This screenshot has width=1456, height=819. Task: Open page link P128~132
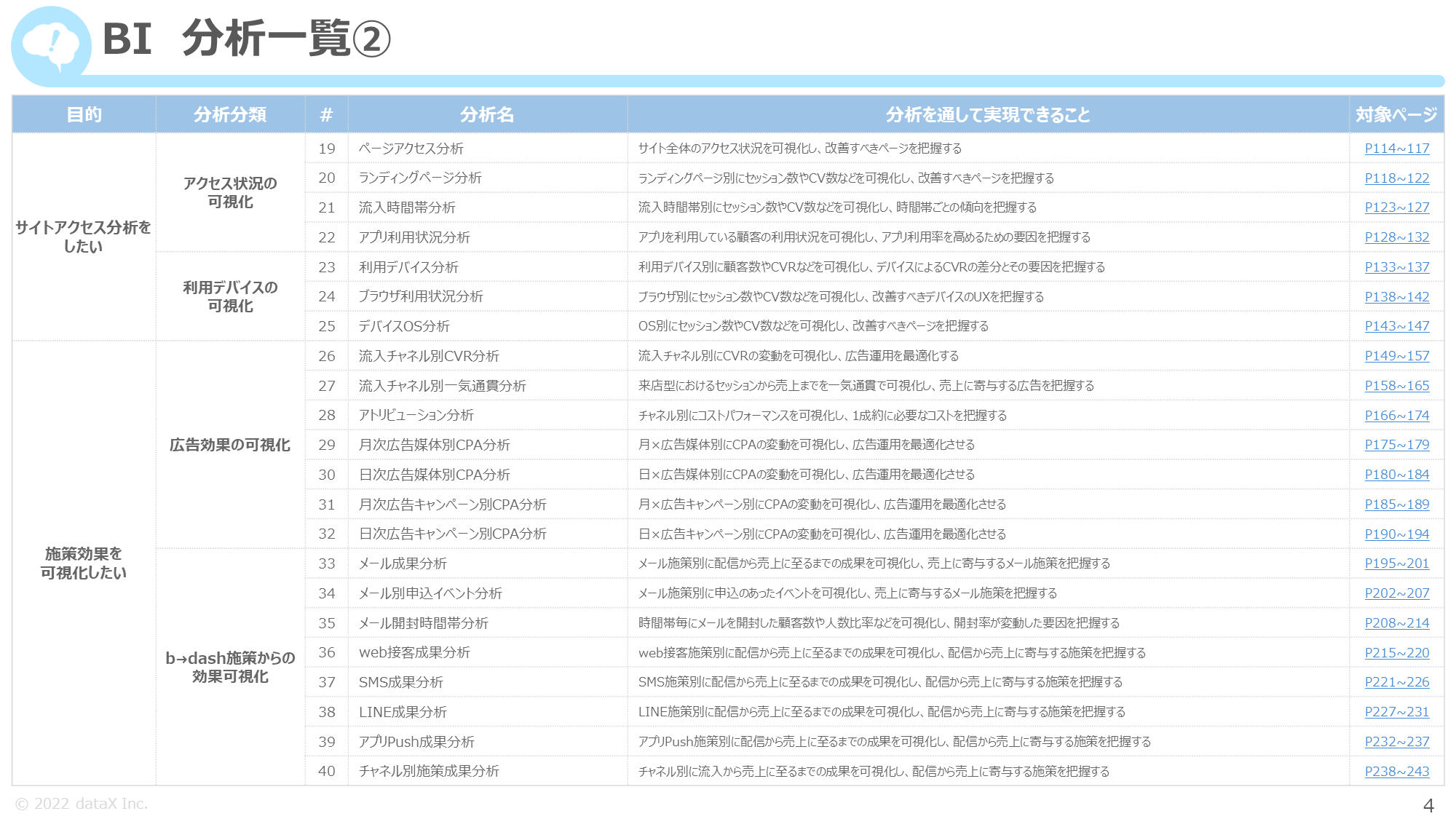[x=1396, y=237]
